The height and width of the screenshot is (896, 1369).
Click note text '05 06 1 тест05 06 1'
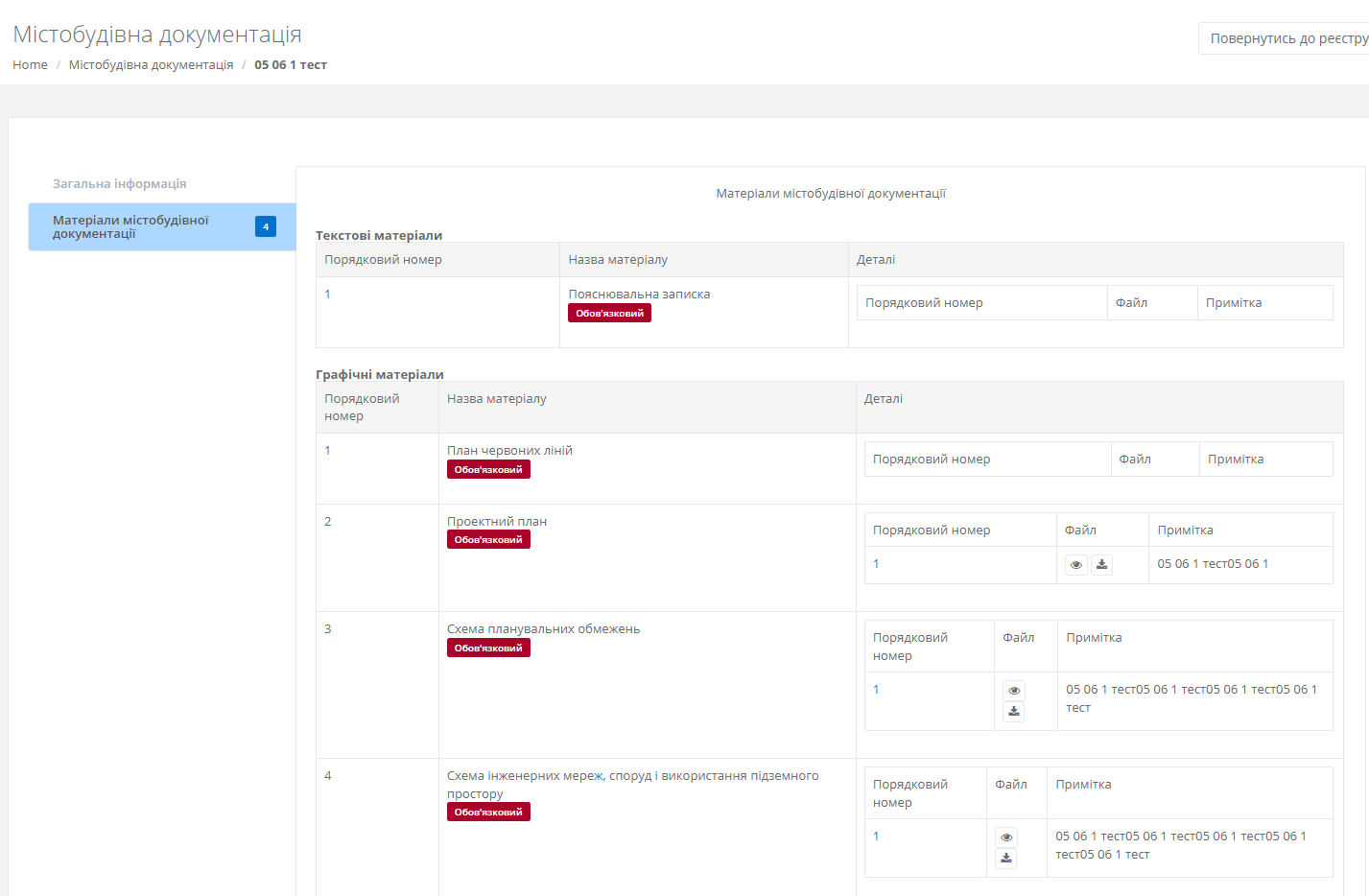1213,564
